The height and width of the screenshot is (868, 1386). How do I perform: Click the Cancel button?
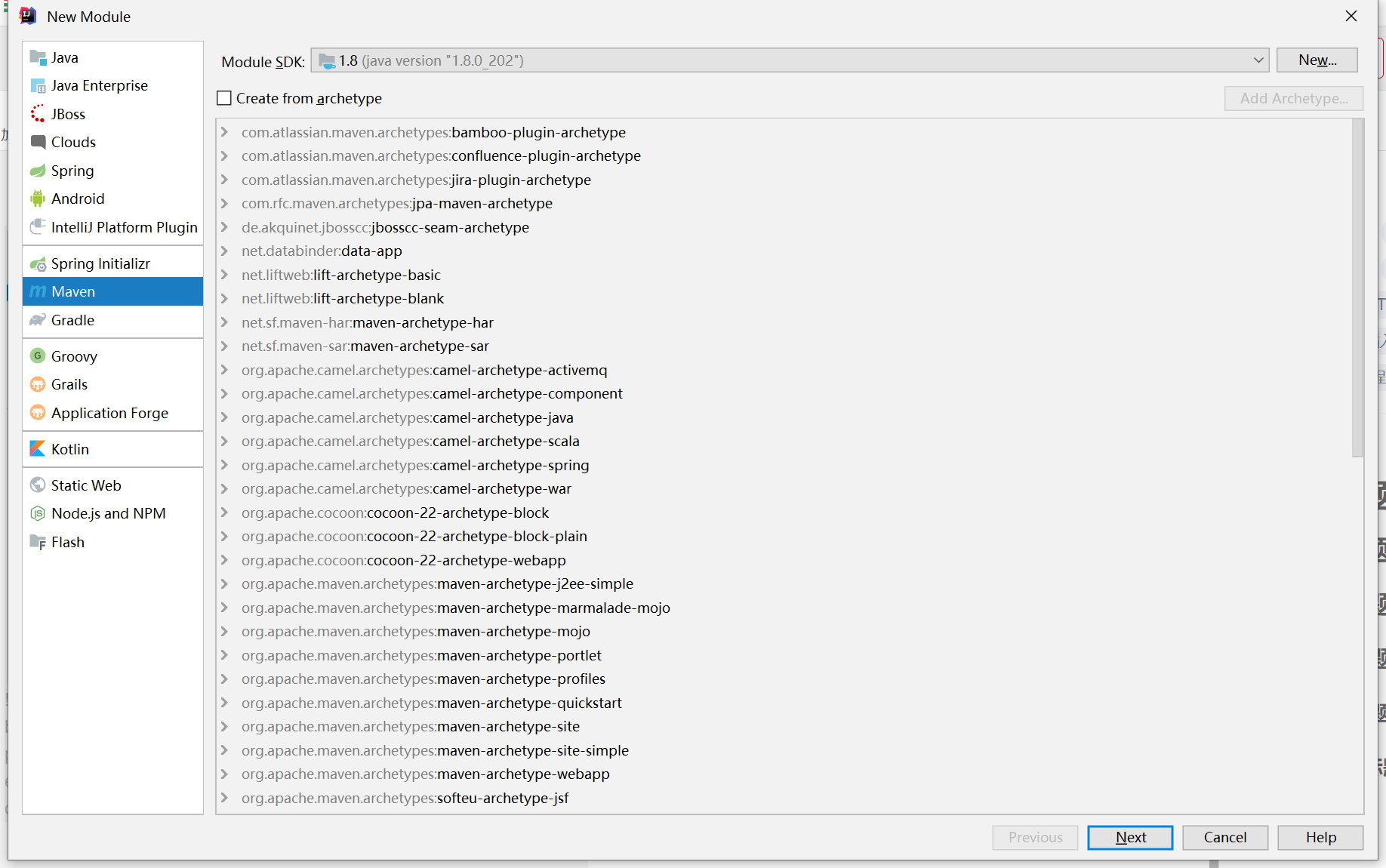(x=1225, y=837)
